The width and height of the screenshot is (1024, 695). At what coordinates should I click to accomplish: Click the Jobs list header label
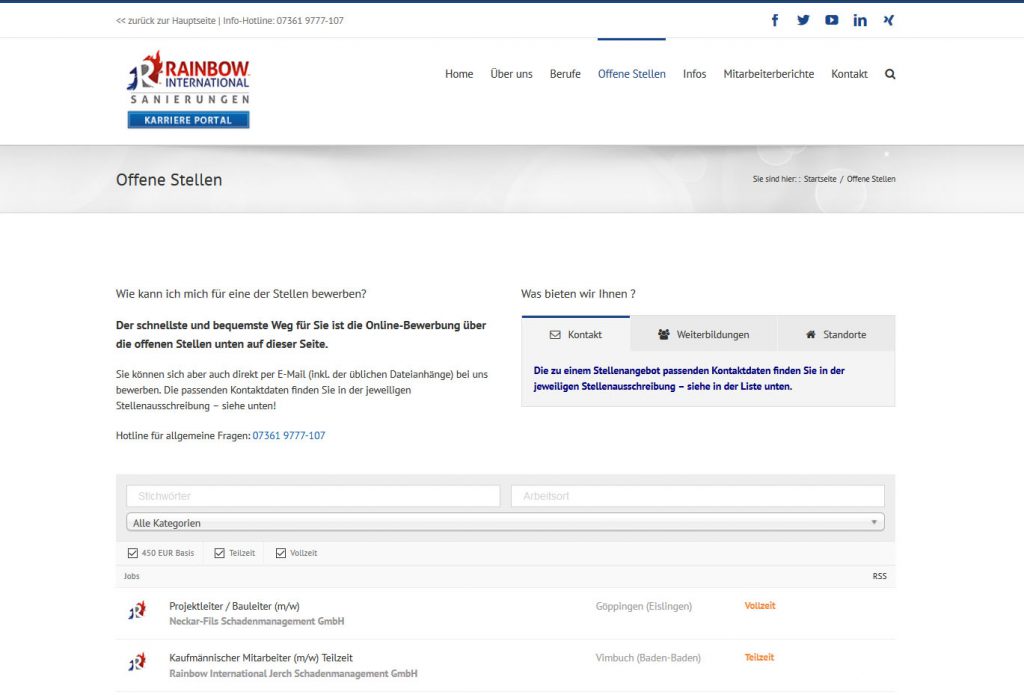click(x=131, y=576)
